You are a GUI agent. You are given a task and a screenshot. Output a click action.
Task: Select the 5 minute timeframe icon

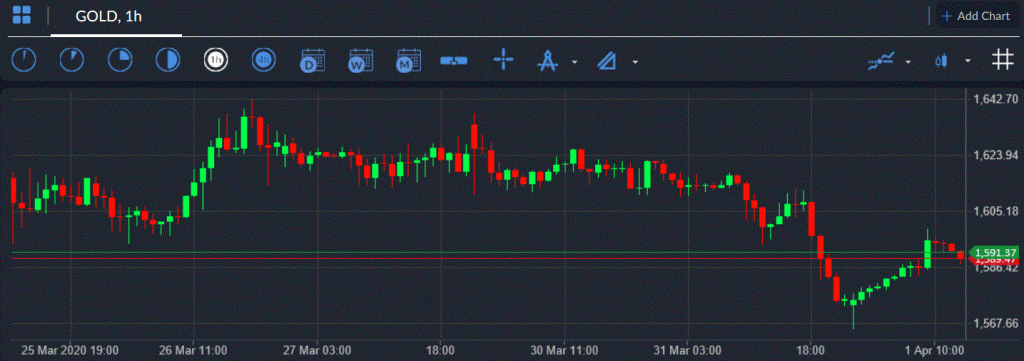point(72,61)
